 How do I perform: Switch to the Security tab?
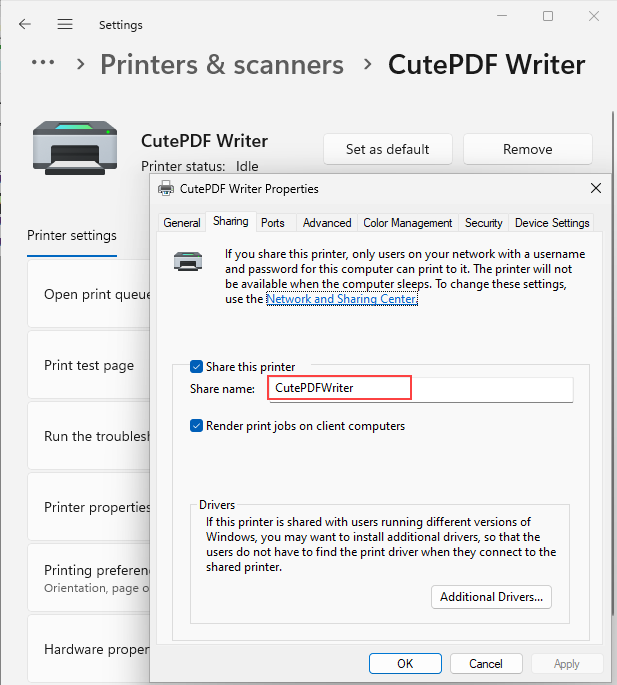(483, 223)
